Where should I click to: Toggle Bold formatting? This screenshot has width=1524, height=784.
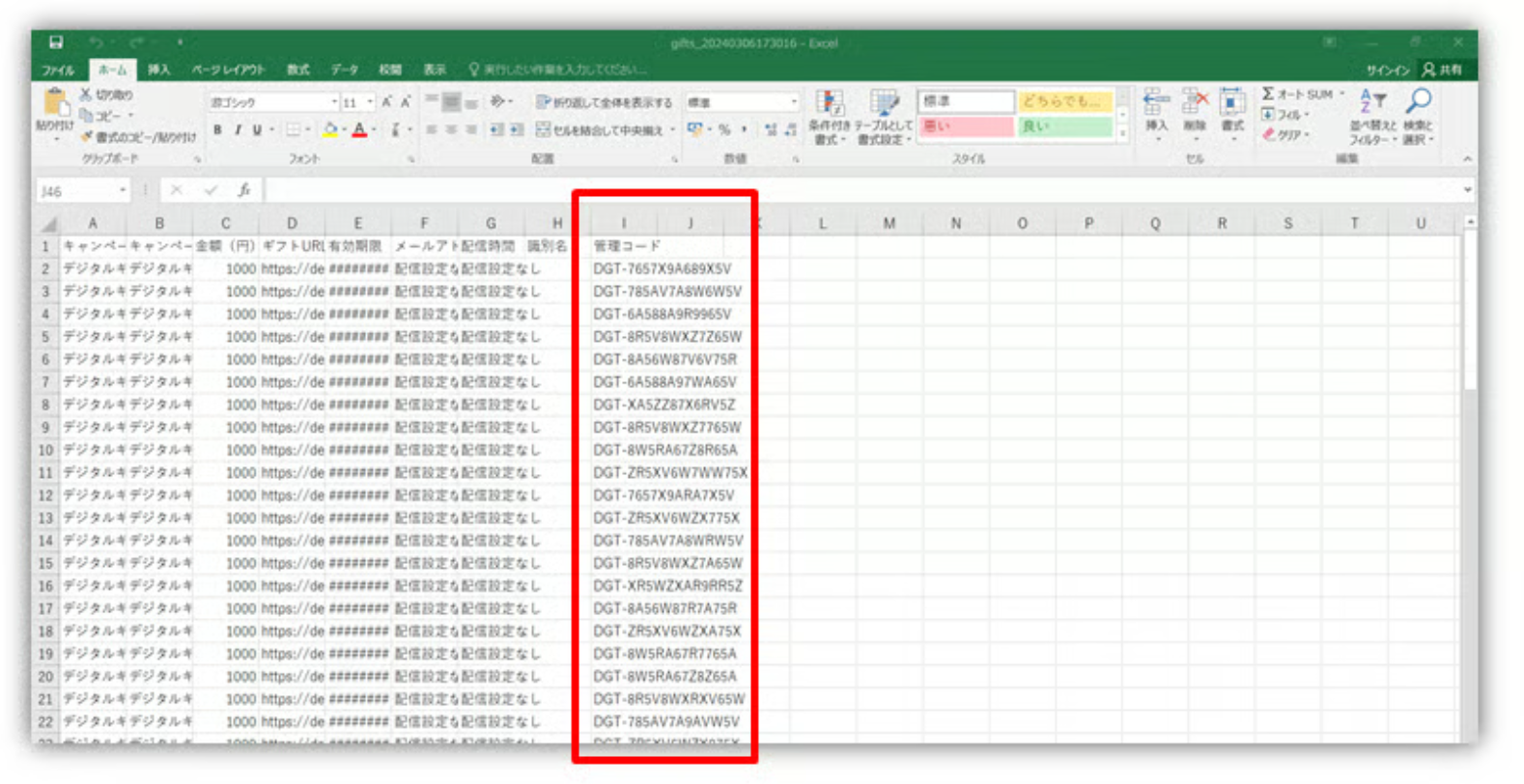pyautogui.click(x=217, y=129)
